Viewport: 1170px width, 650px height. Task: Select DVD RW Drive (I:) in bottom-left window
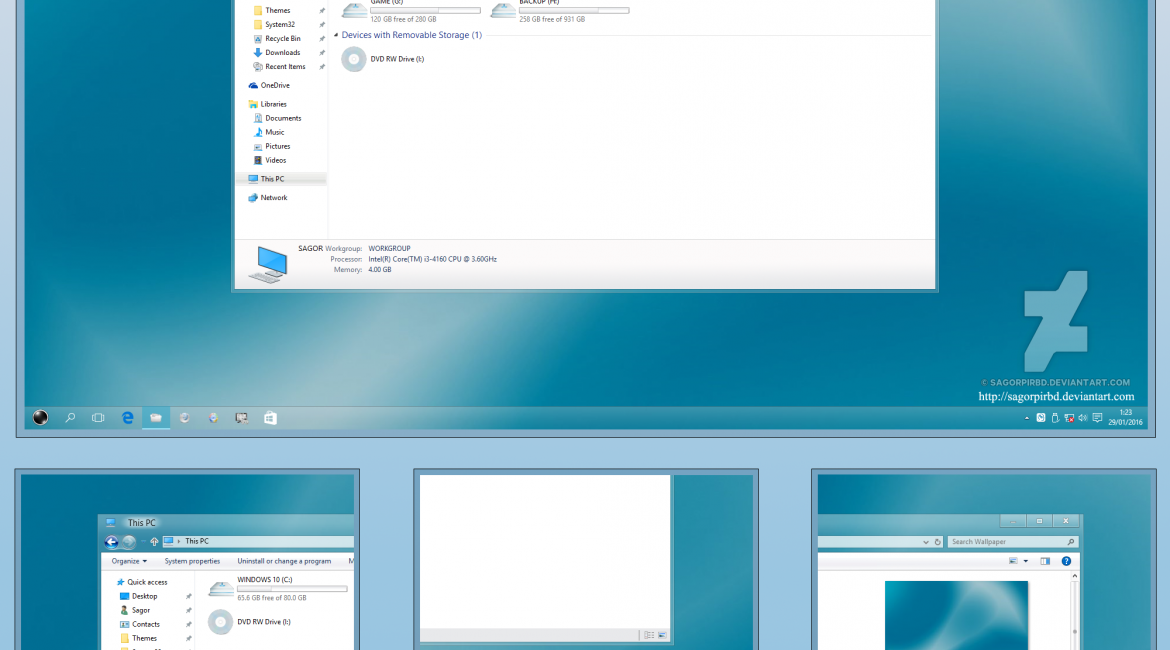pos(249,622)
